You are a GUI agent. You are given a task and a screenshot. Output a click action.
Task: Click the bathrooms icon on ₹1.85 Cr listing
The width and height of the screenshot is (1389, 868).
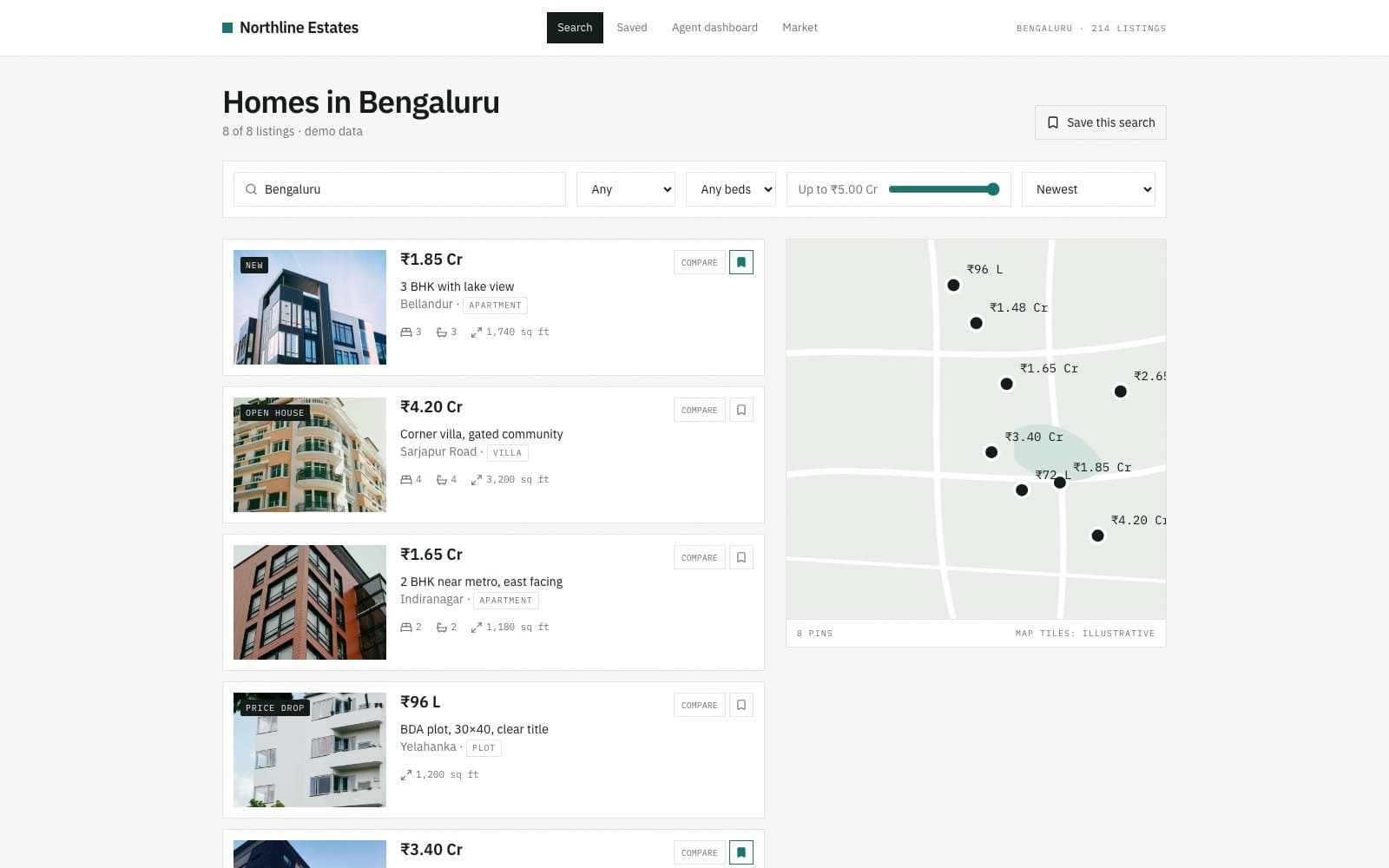441,332
